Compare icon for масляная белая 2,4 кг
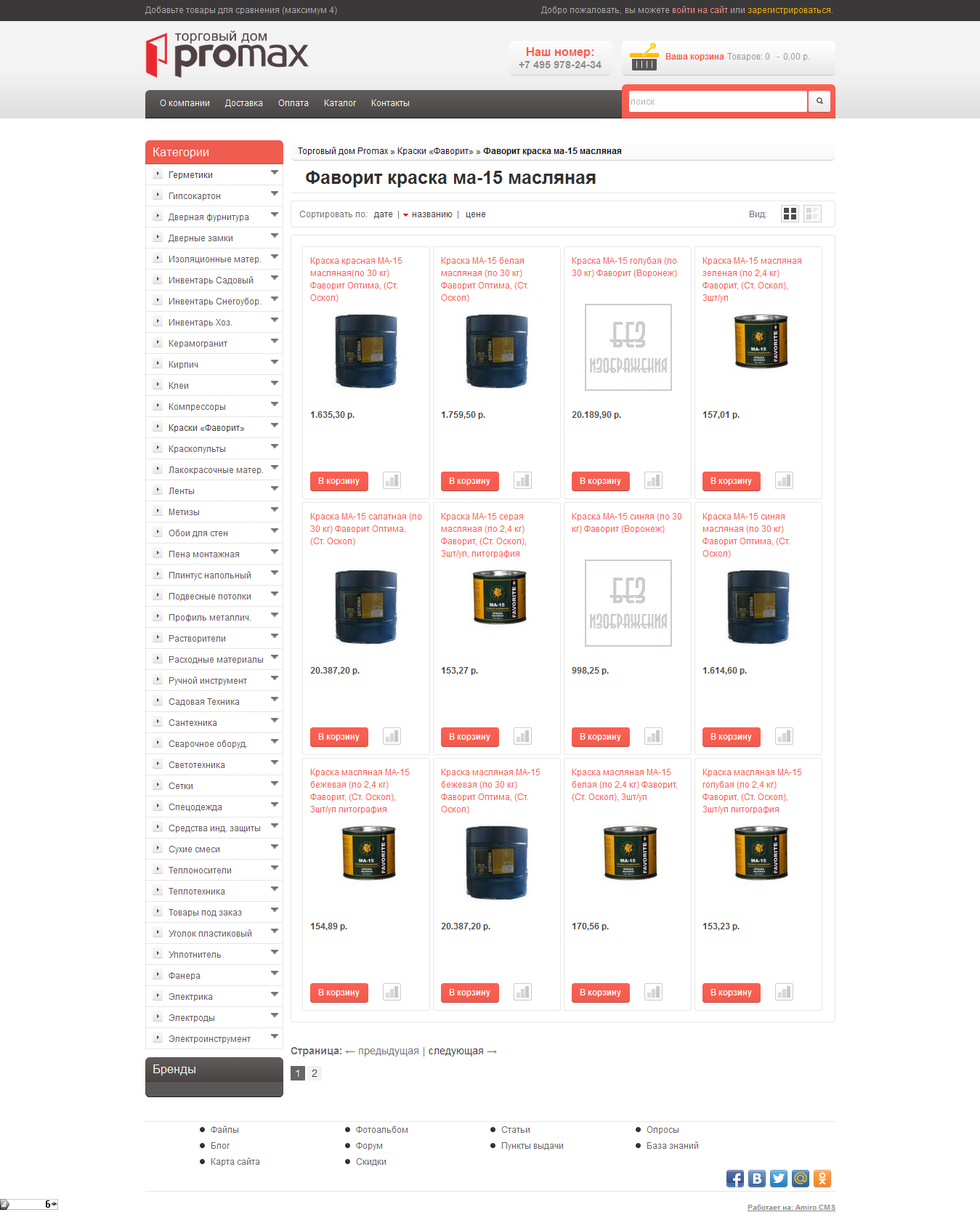Viewport: 980px width, 1220px height. click(x=653, y=992)
